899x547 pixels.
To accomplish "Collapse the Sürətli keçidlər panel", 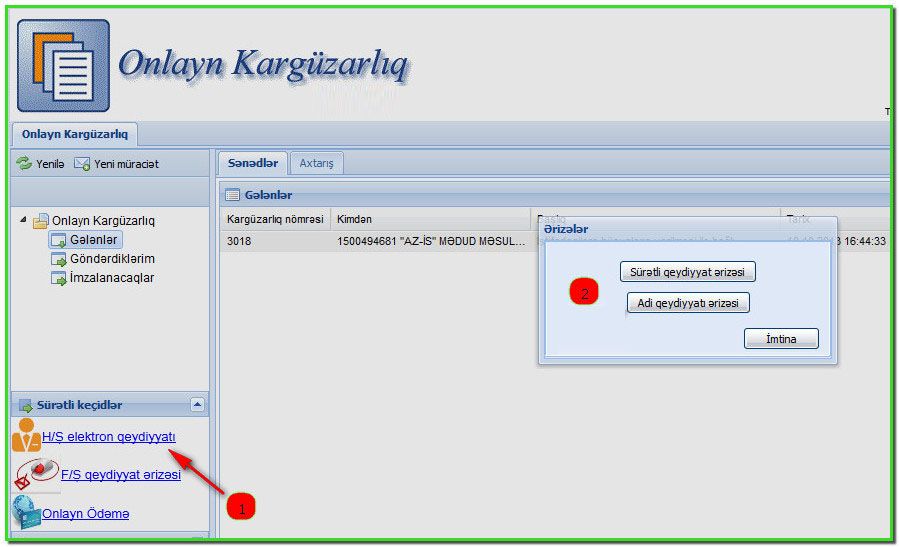I will (197, 405).
